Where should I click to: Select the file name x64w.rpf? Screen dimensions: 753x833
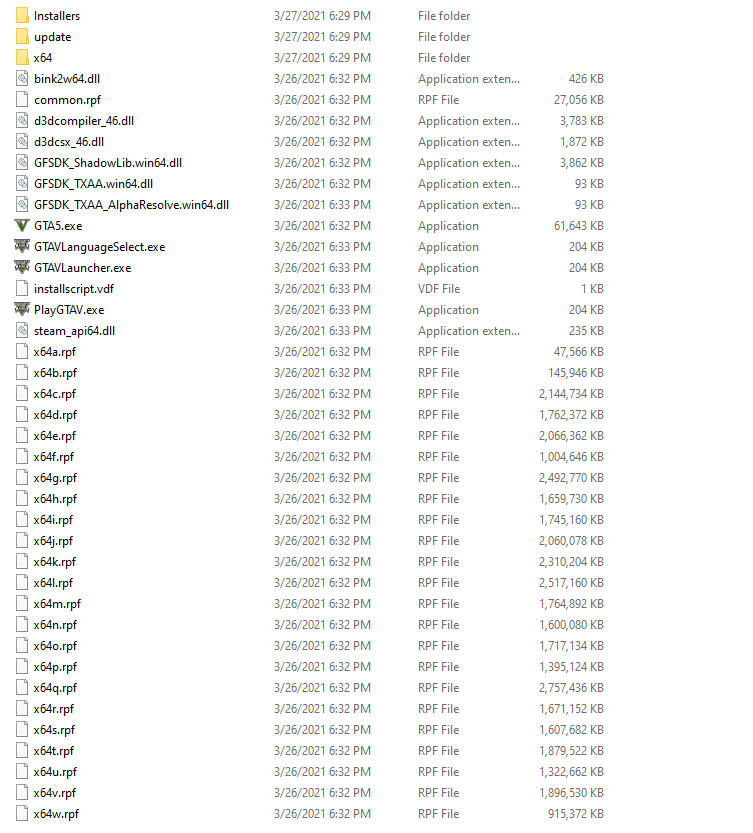pos(56,813)
